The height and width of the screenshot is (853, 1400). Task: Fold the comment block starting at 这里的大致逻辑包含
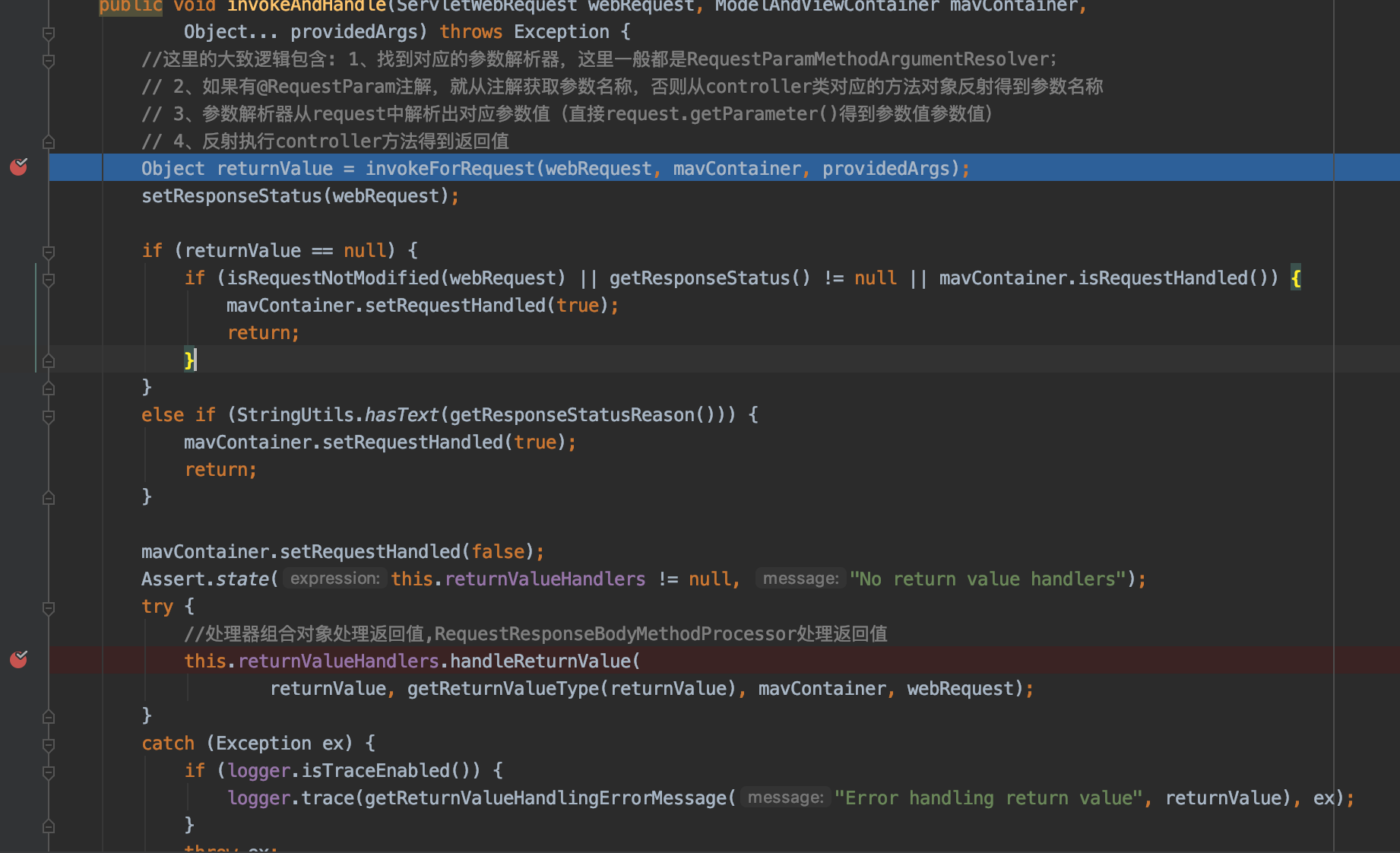click(x=49, y=61)
